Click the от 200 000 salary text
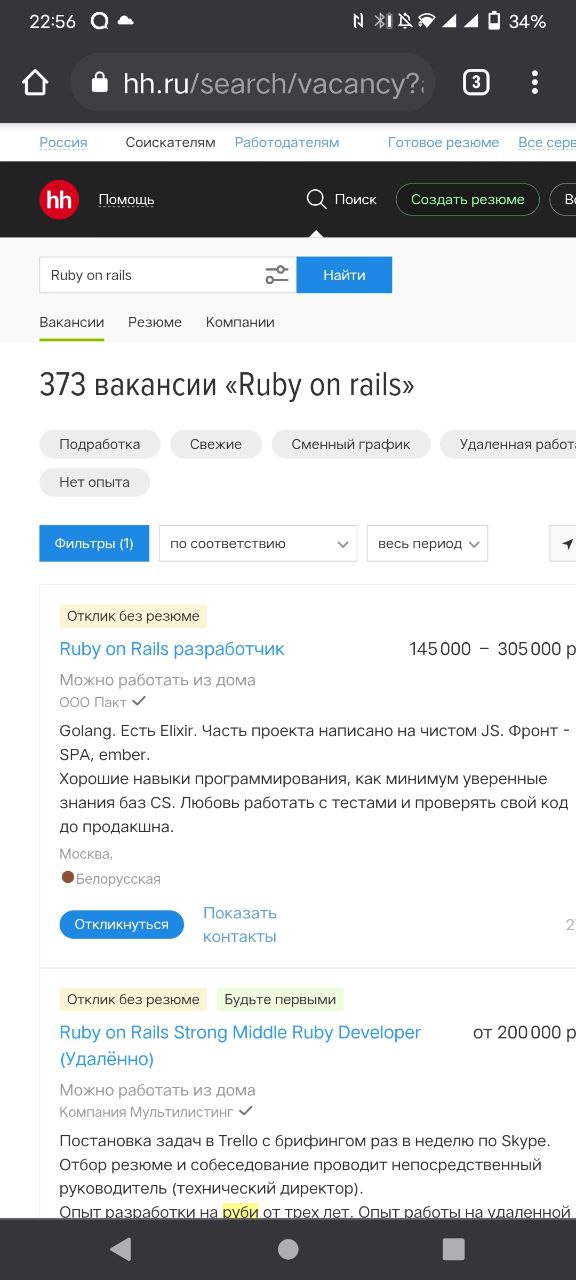Viewport: 576px width, 1280px height. click(524, 1032)
